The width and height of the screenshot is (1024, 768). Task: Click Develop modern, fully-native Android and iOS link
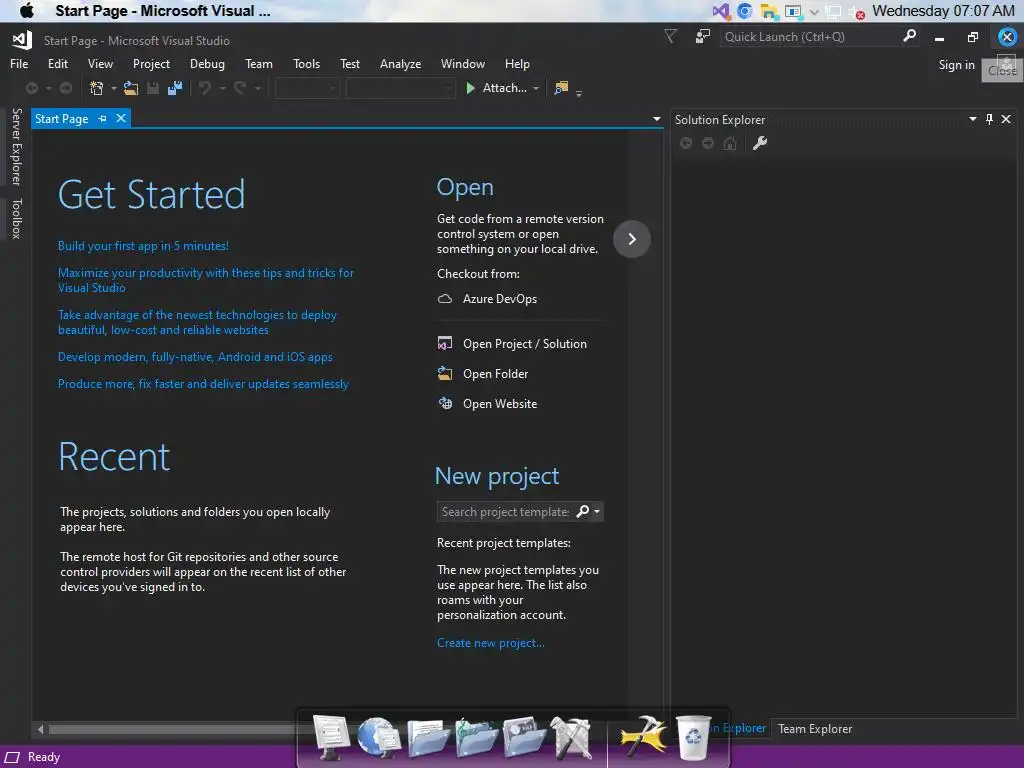click(195, 357)
